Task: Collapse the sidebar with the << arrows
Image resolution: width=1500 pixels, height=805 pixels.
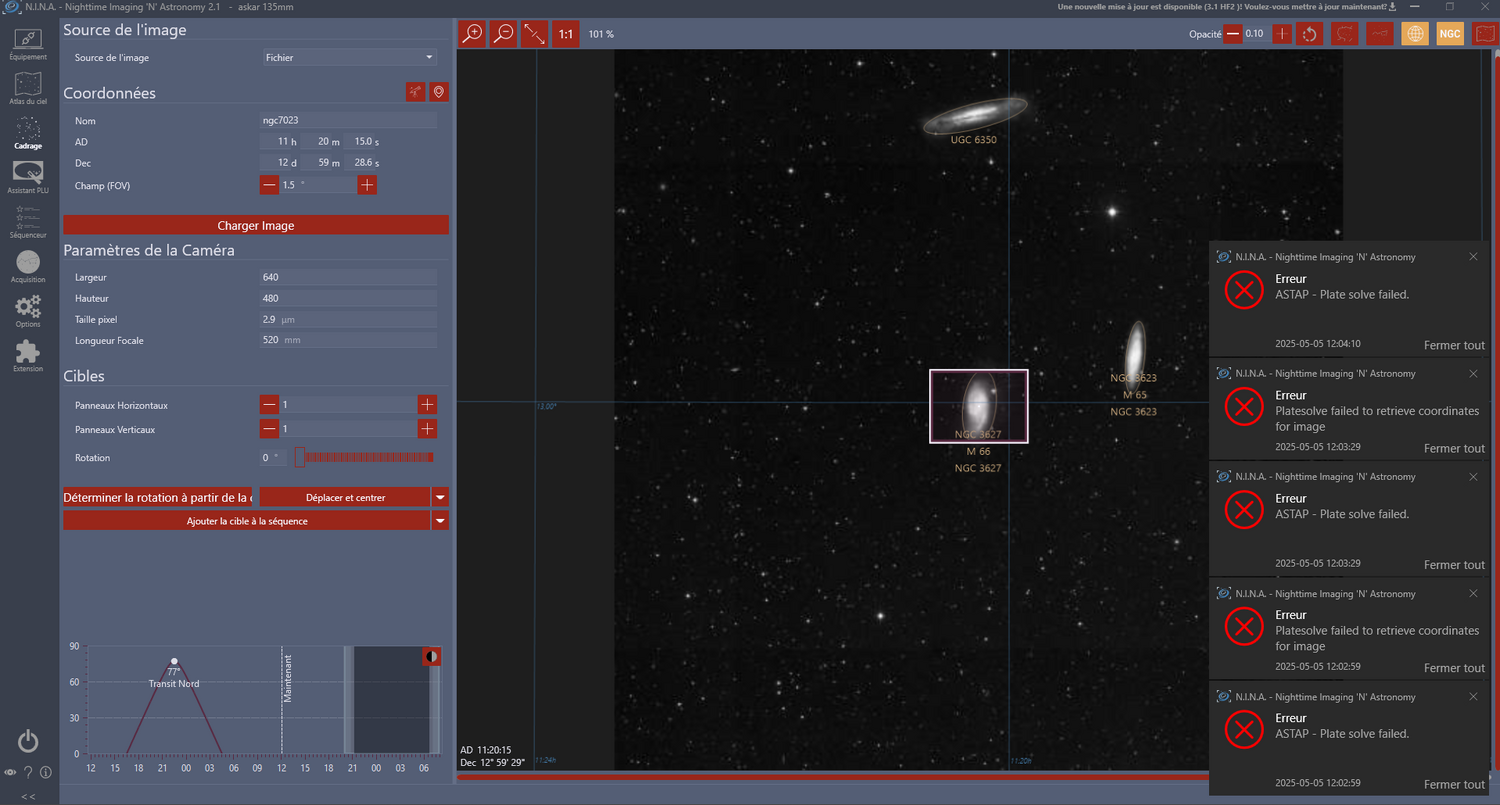Action: (28, 796)
